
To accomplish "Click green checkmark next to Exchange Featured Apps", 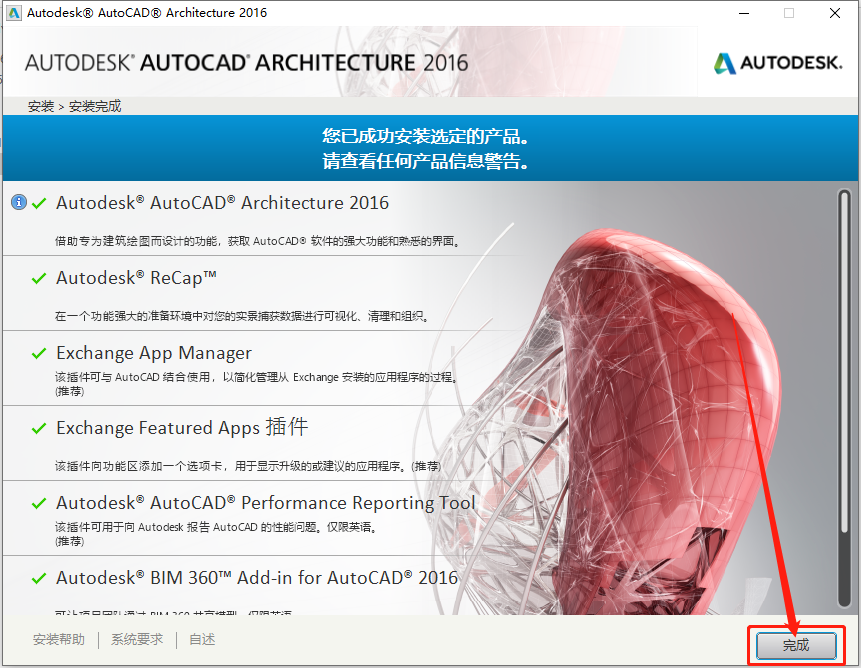I will [39, 428].
